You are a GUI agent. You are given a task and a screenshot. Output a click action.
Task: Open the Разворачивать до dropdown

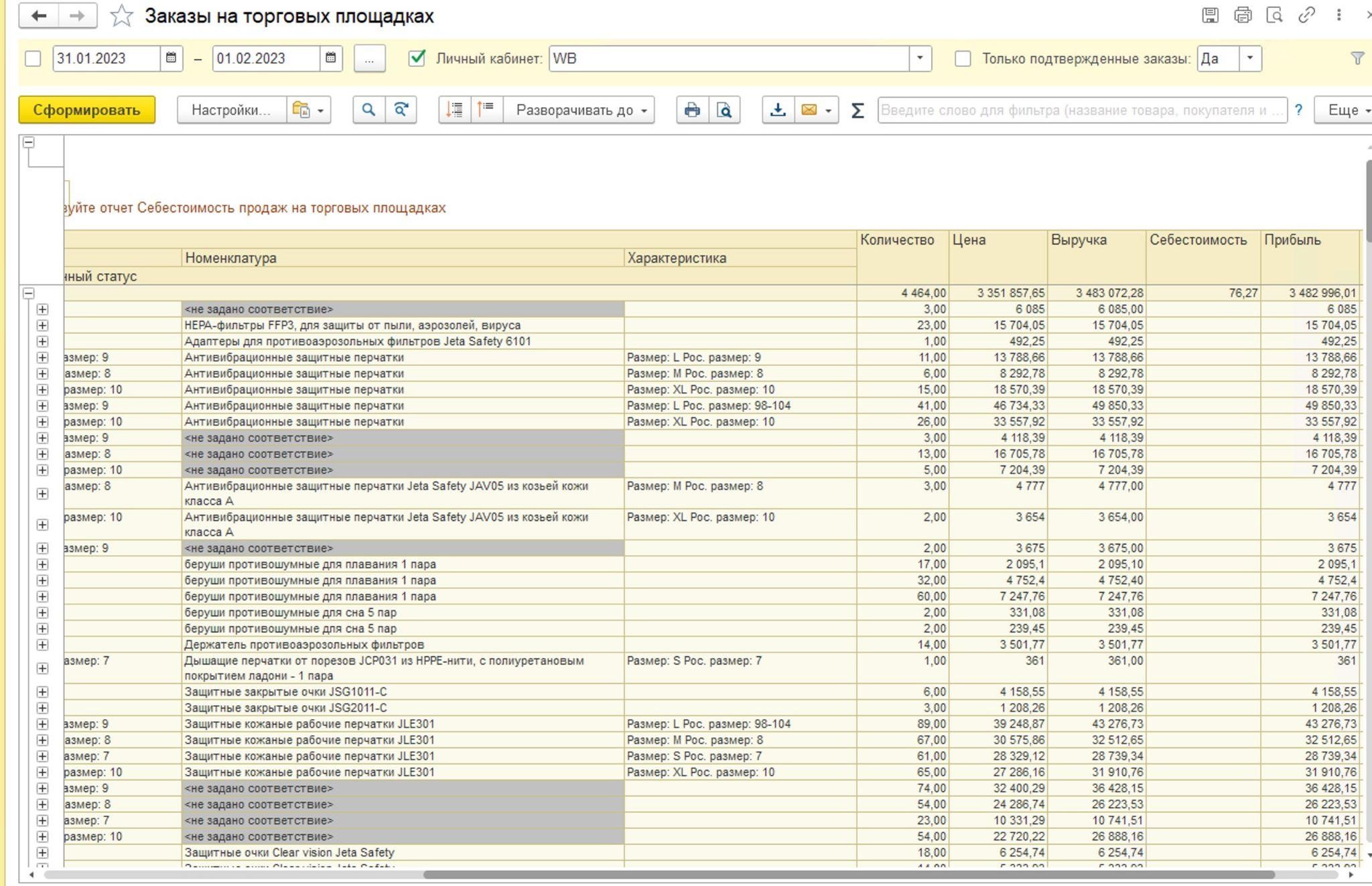coord(581,110)
